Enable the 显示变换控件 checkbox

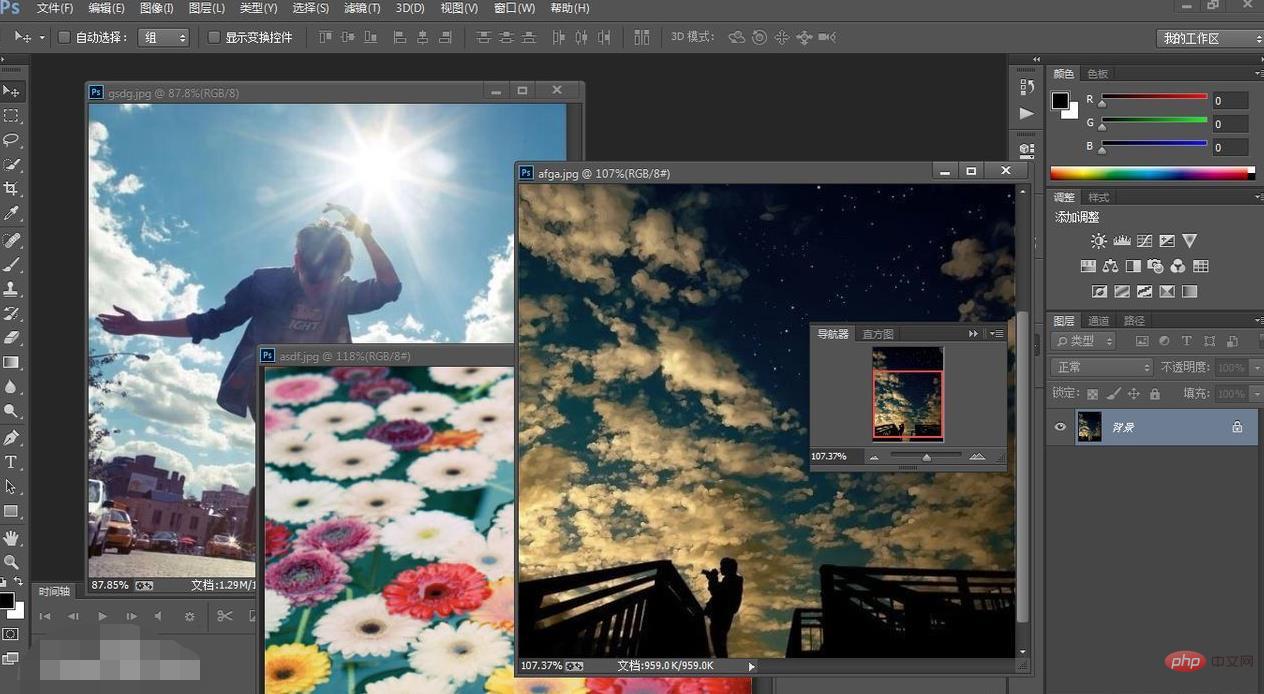pyautogui.click(x=213, y=38)
